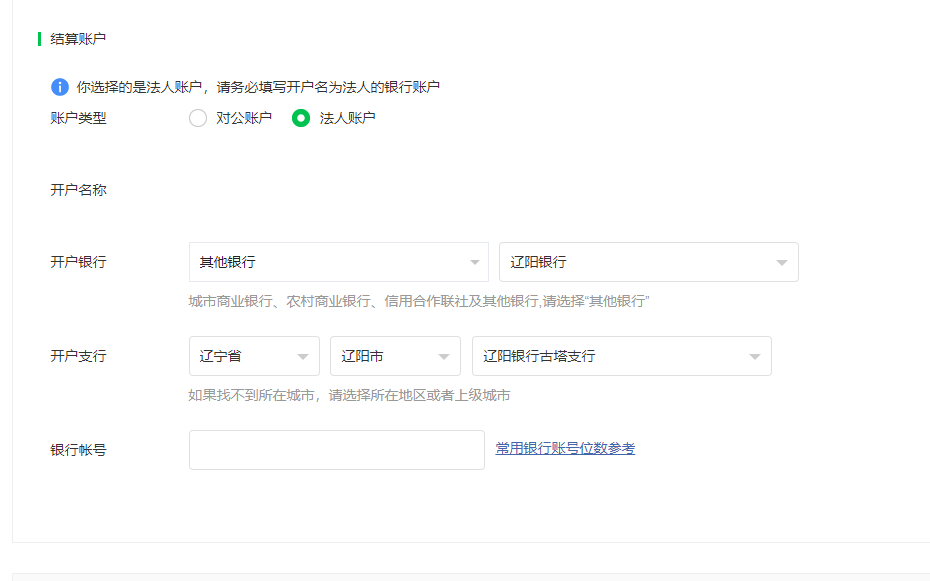Open the 辽阳市 city dropdown
The height and width of the screenshot is (581, 930).
[396, 356]
